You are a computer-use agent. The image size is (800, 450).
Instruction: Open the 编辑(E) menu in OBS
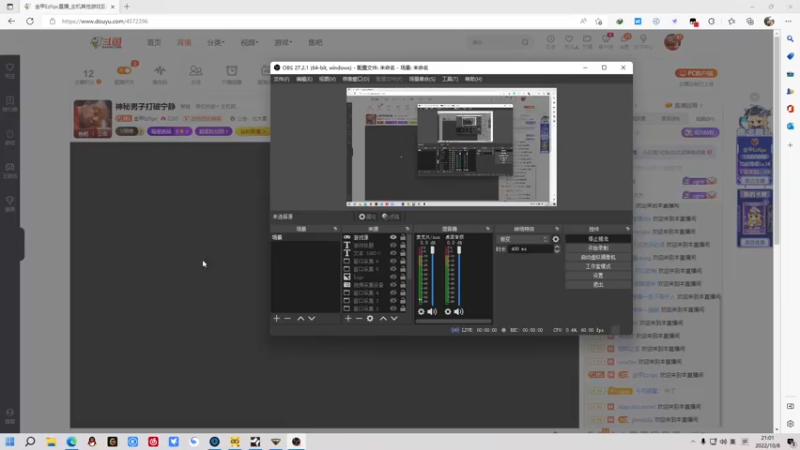coord(304,79)
